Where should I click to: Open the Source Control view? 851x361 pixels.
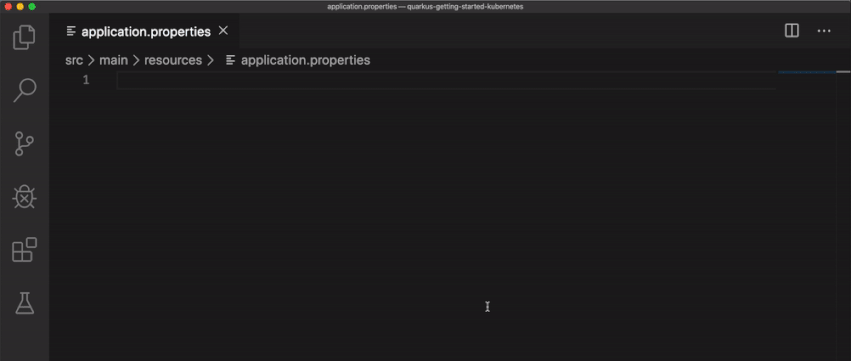[24, 144]
